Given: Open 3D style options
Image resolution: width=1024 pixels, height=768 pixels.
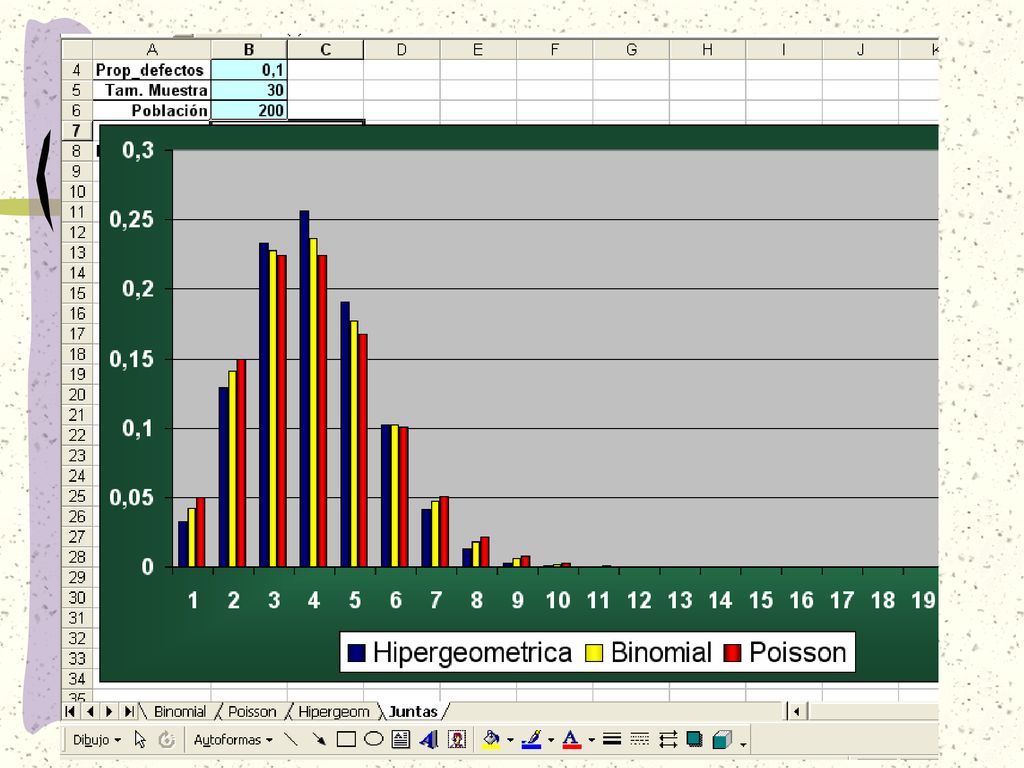Looking at the screenshot, I should pyautogui.click(x=722, y=739).
